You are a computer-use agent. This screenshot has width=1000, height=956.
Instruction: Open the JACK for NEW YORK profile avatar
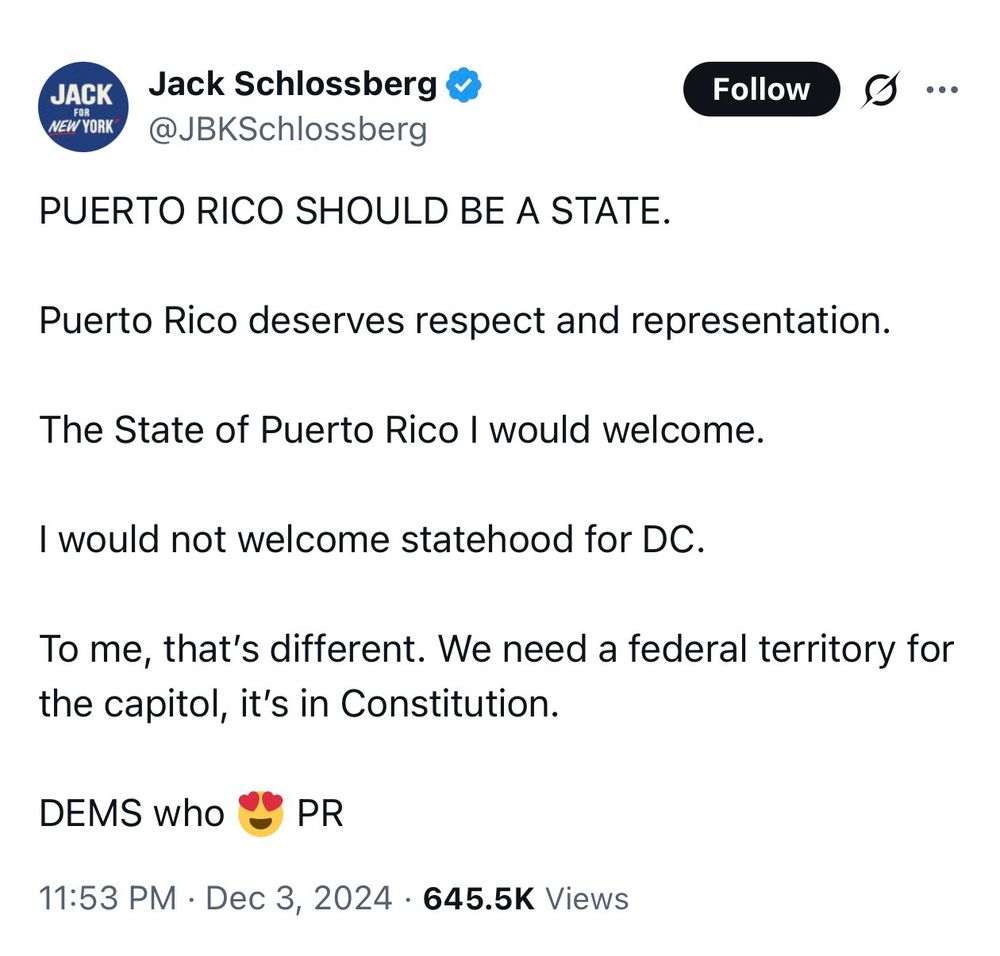point(82,104)
